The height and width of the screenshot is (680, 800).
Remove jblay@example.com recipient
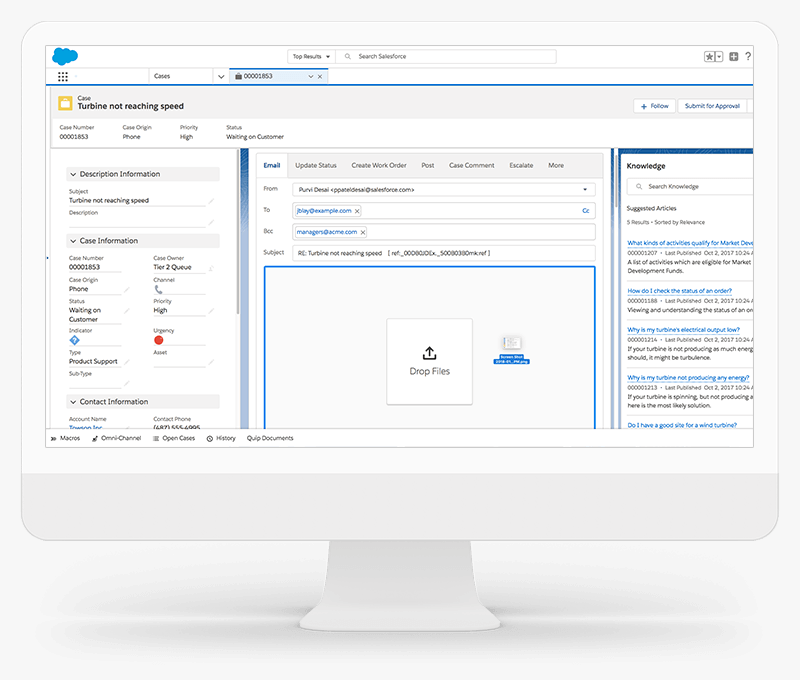click(357, 211)
